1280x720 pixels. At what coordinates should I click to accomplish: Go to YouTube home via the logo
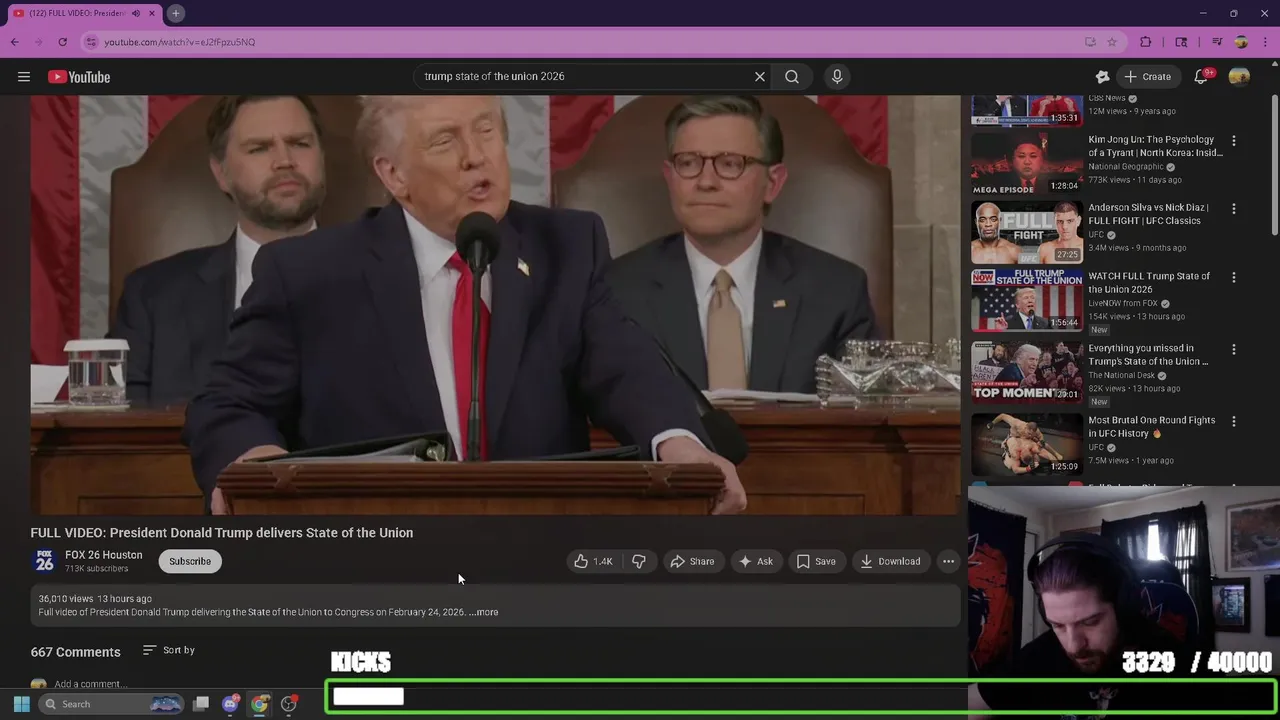(79, 77)
